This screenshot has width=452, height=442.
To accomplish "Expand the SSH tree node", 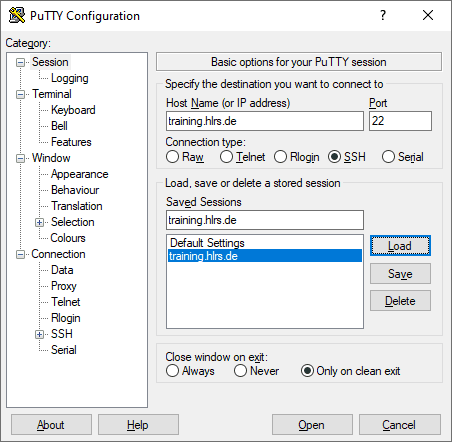I will [x=40, y=334].
